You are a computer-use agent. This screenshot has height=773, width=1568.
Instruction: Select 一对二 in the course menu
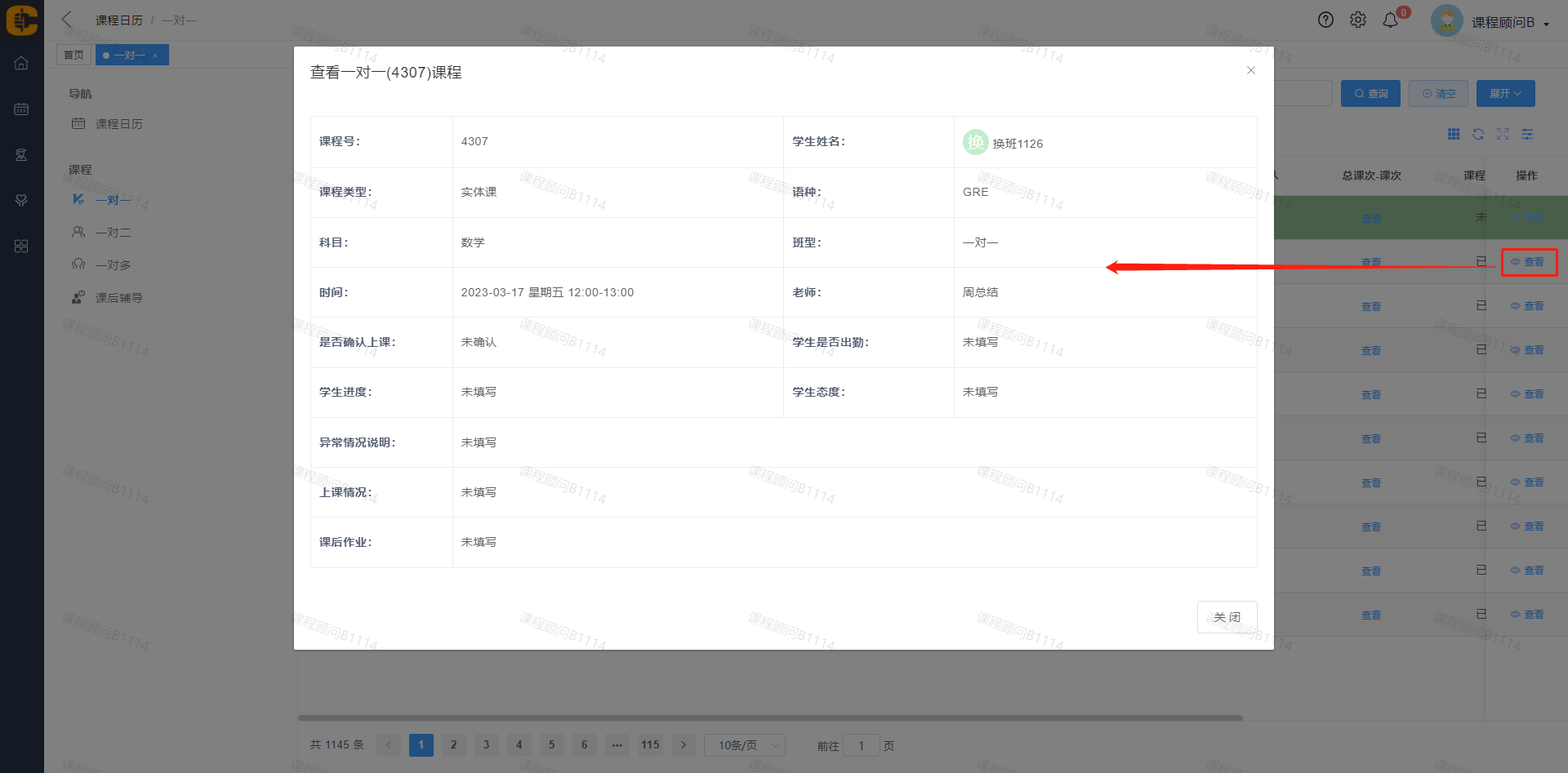pyautogui.click(x=113, y=233)
